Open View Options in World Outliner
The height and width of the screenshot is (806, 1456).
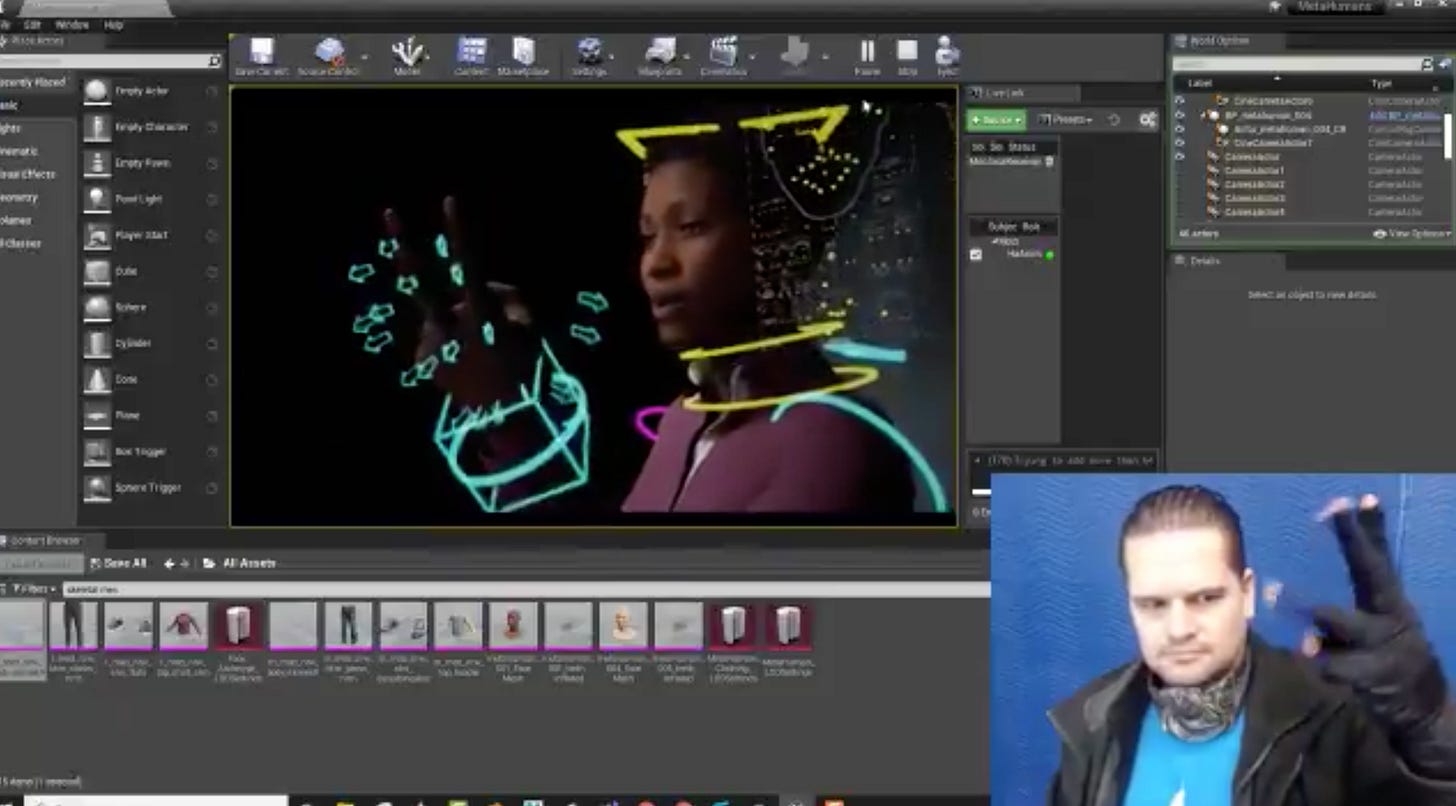(1412, 234)
